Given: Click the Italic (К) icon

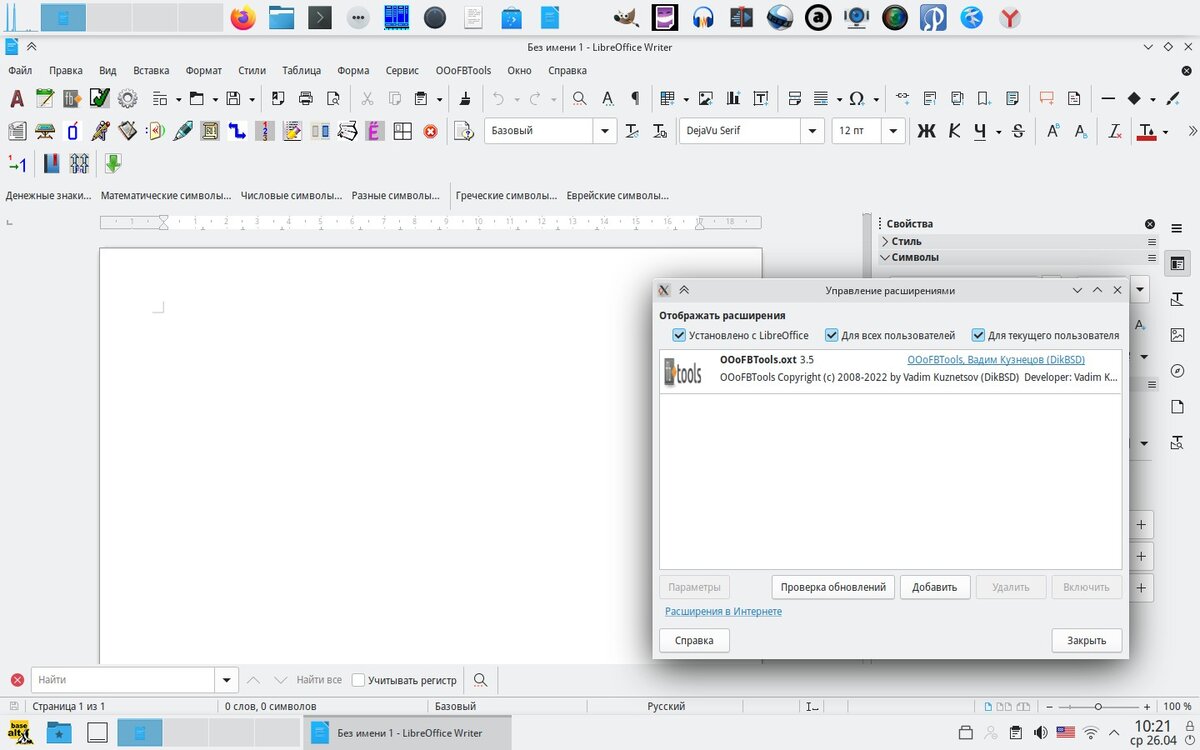Looking at the screenshot, I should pyautogui.click(x=954, y=131).
